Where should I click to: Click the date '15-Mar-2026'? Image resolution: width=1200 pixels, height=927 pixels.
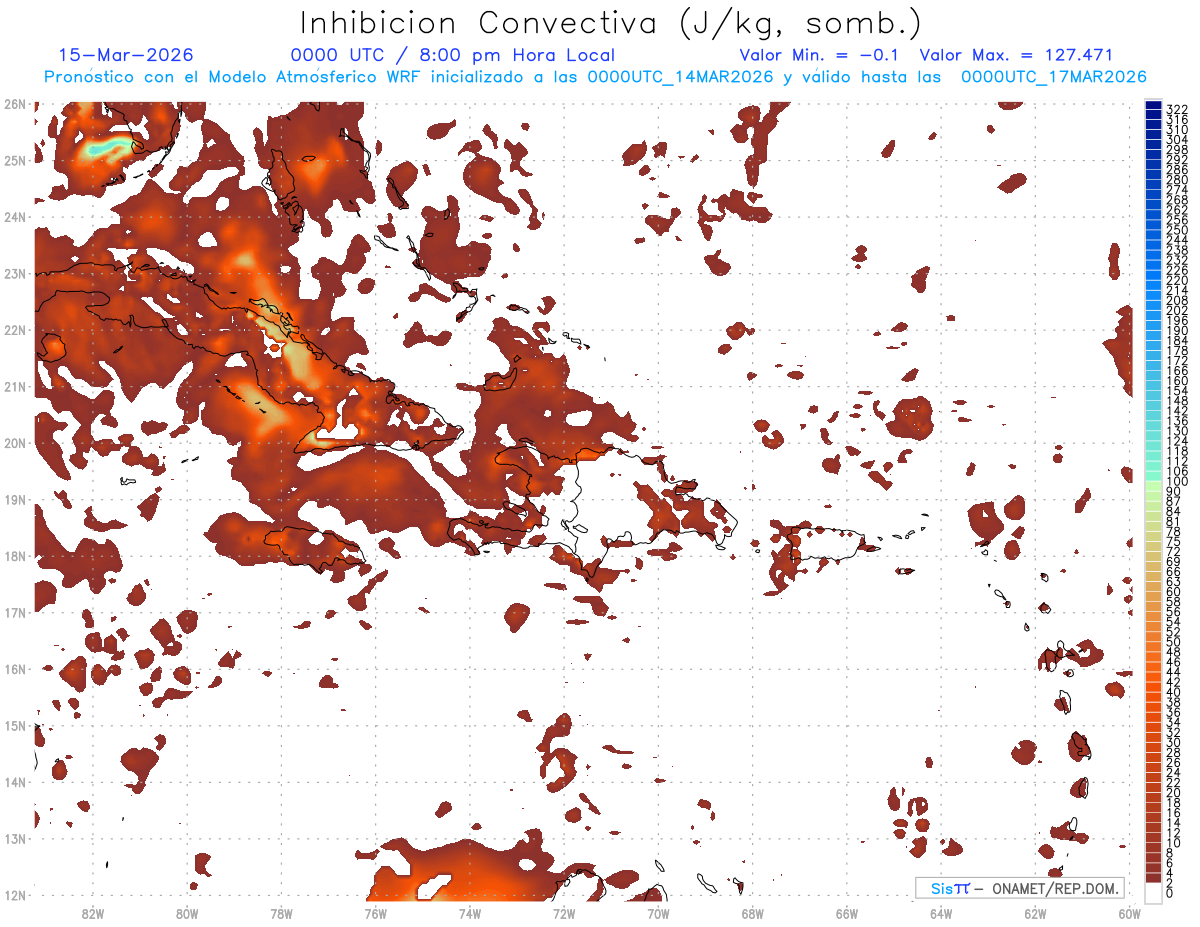click(126, 55)
